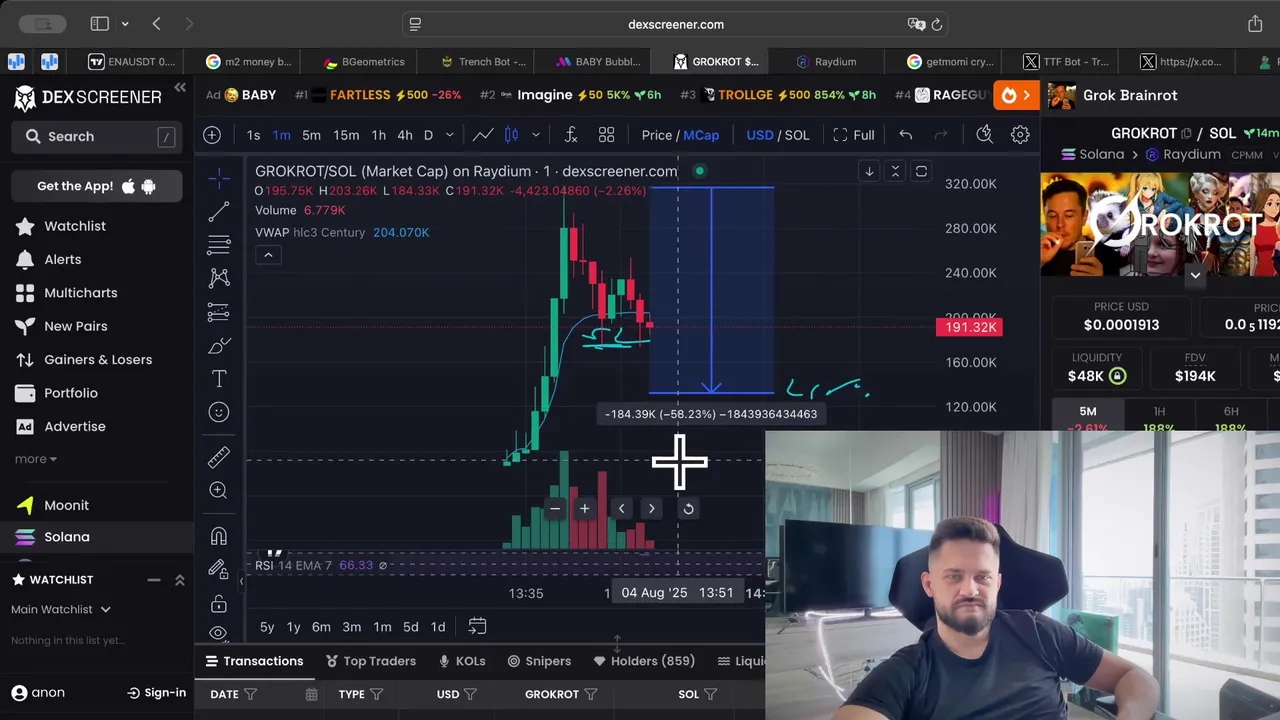Select the brush drawing tool
The image size is (1280, 720).
(219, 345)
